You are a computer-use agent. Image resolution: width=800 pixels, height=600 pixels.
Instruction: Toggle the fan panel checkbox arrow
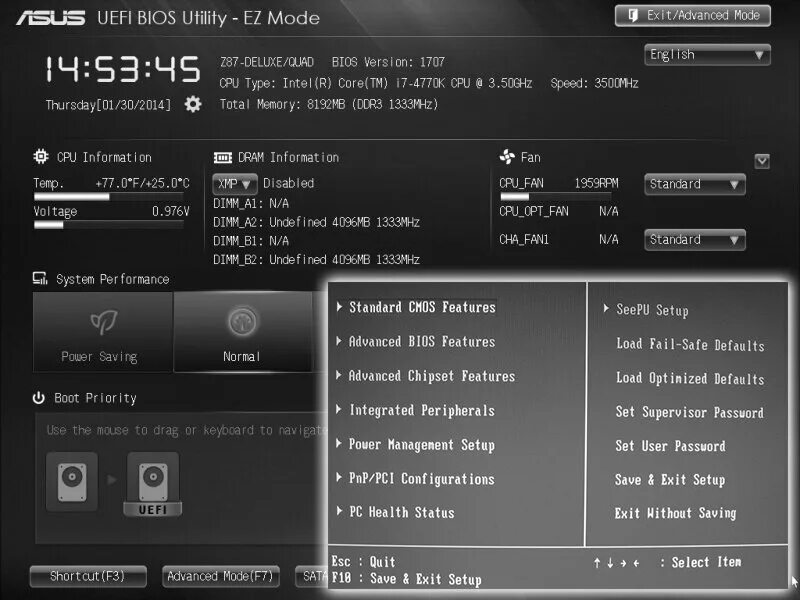[x=762, y=161]
